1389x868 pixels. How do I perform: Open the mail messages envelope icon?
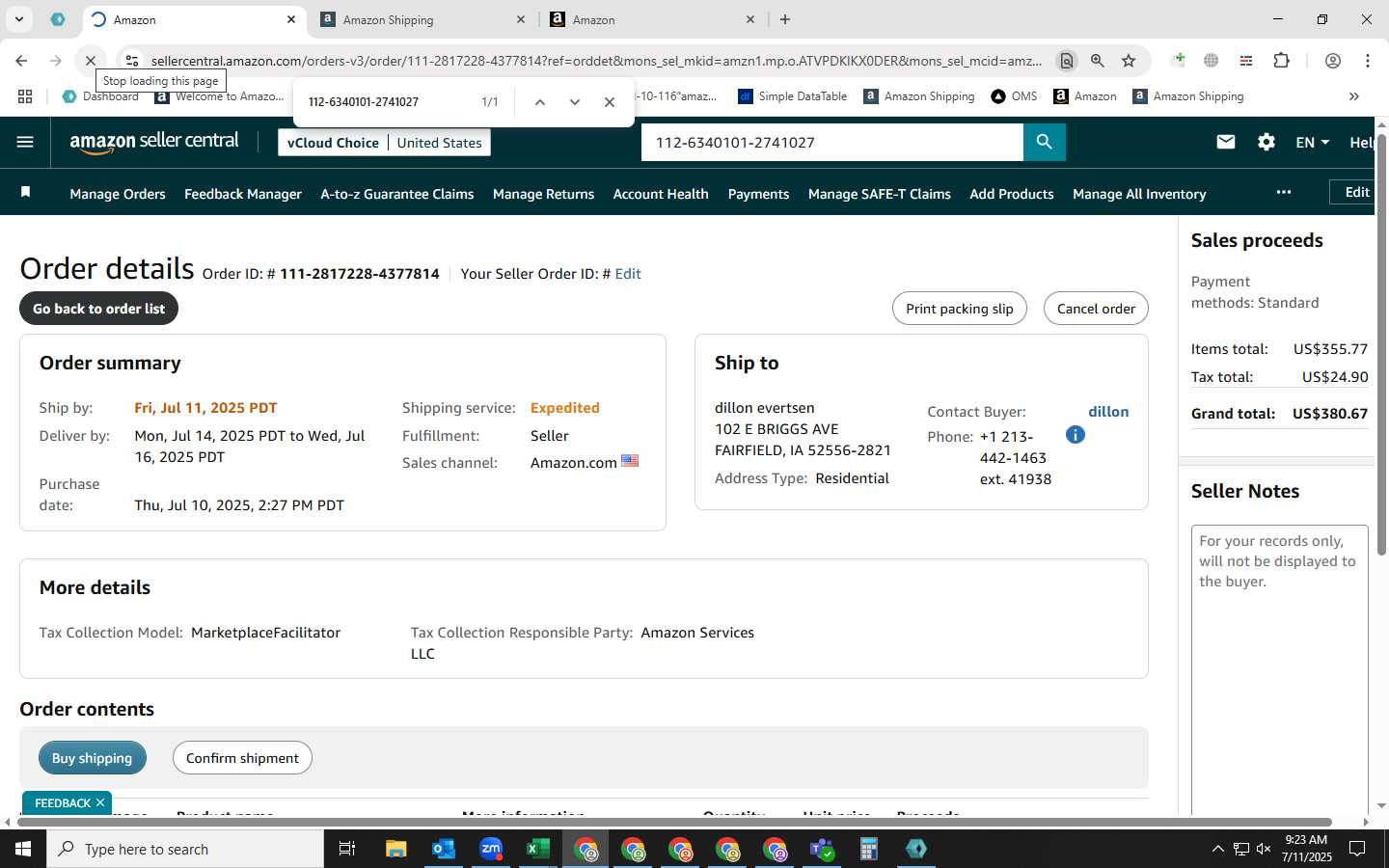point(1226,142)
